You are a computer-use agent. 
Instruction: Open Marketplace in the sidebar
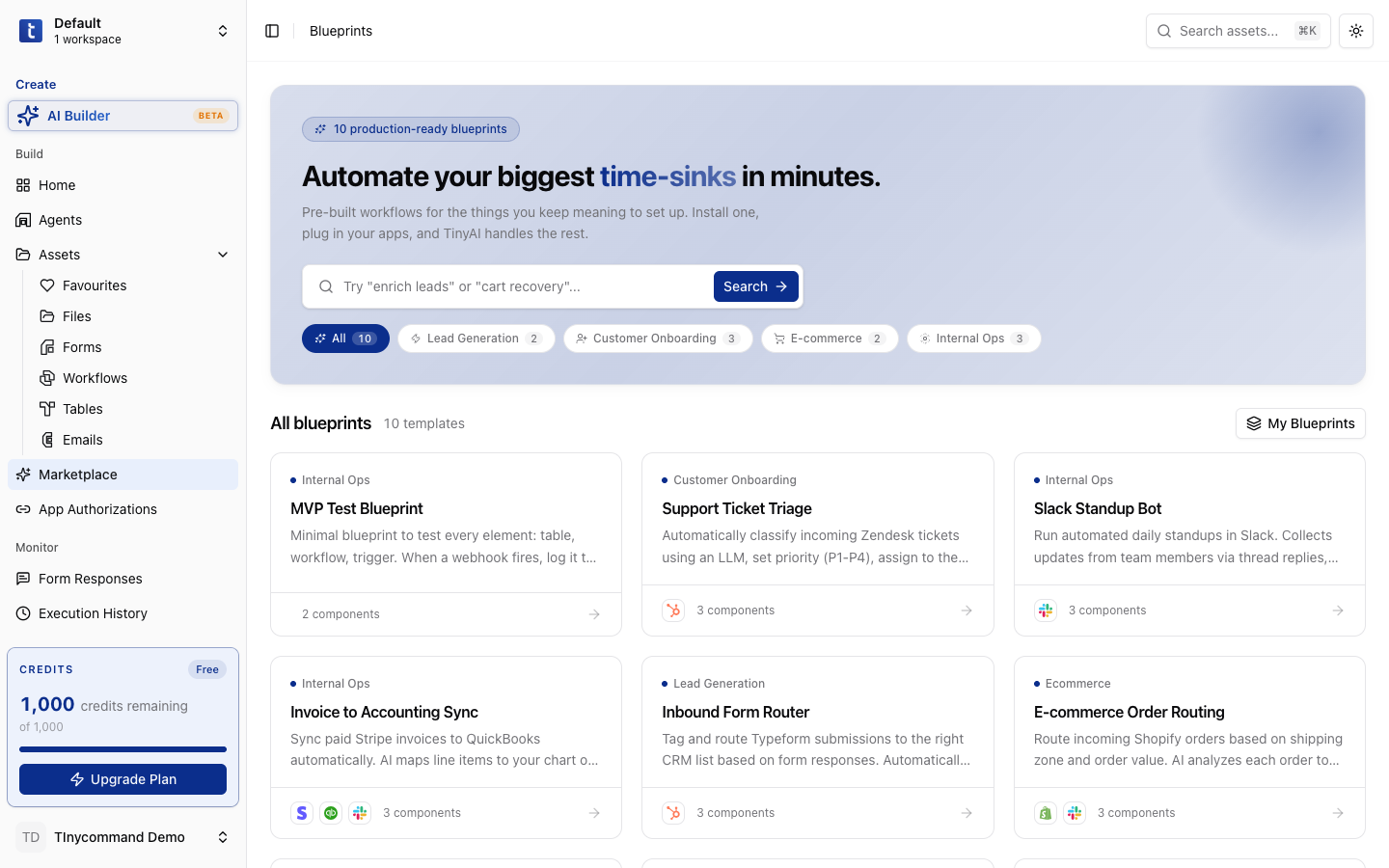coord(123,475)
